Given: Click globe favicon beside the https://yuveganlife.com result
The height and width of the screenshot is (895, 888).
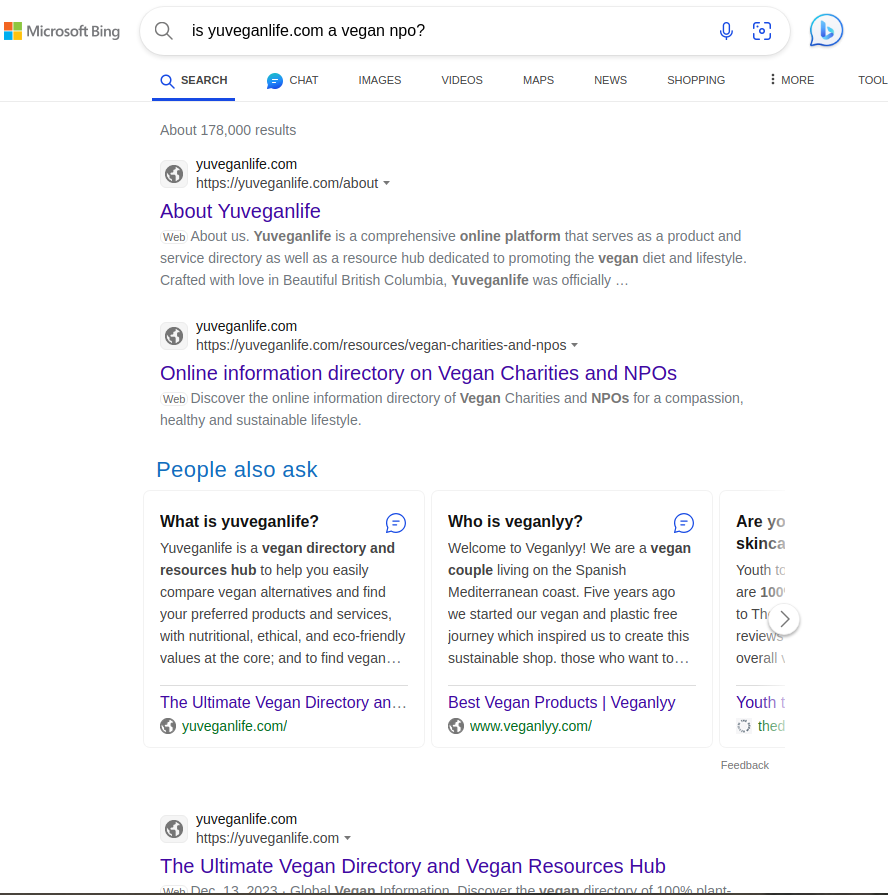Looking at the screenshot, I should 174,829.
